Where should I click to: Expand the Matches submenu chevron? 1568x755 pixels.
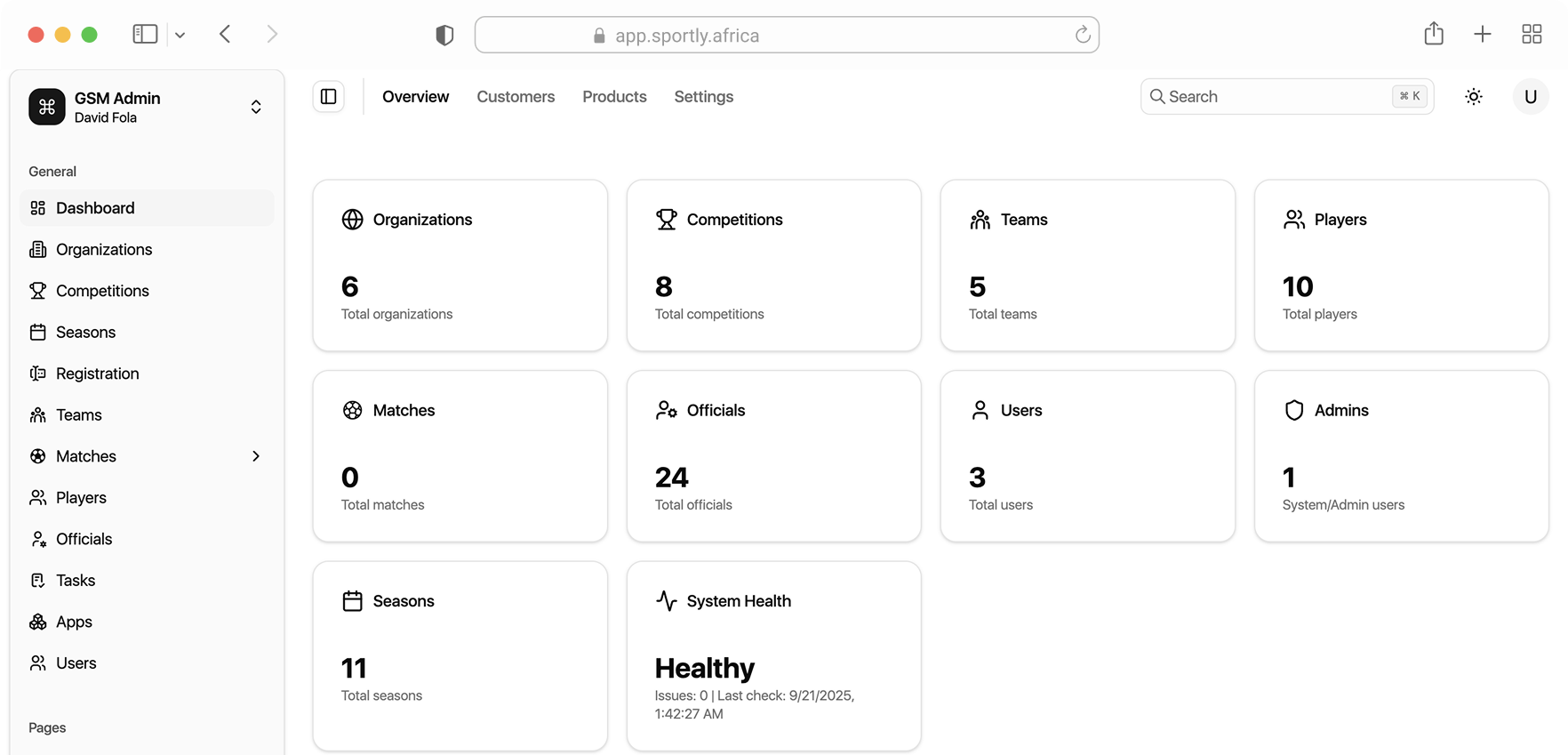[x=256, y=456]
